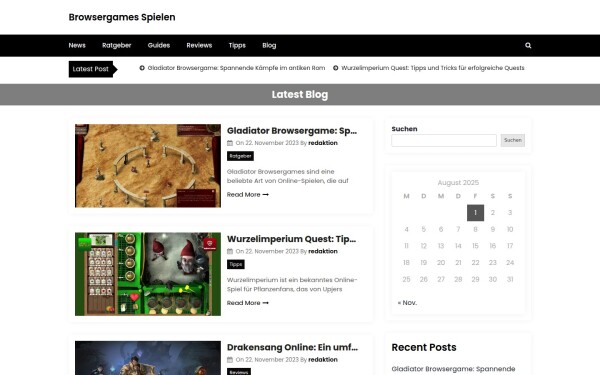Click date On 22. November 2023 on Wurzelimperium post

(x=267, y=251)
